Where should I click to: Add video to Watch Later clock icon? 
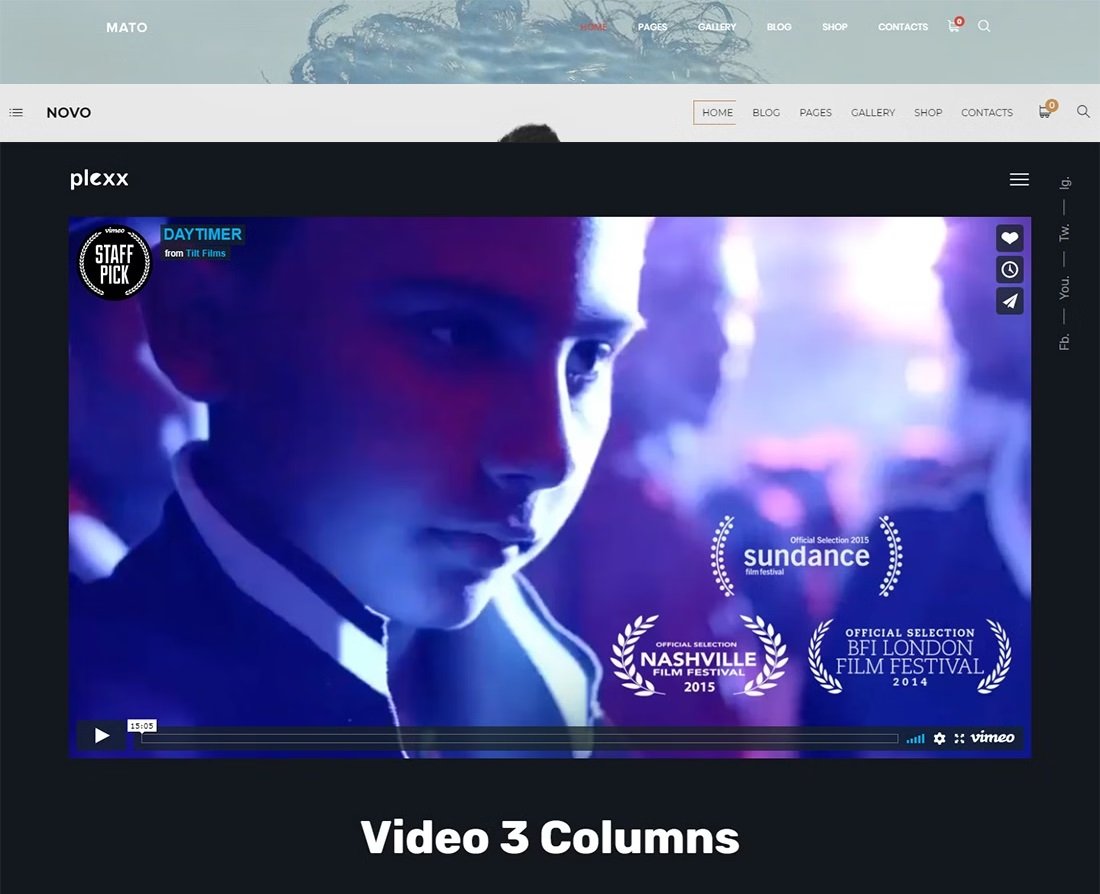pyautogui.click(x=1010, y=269)
